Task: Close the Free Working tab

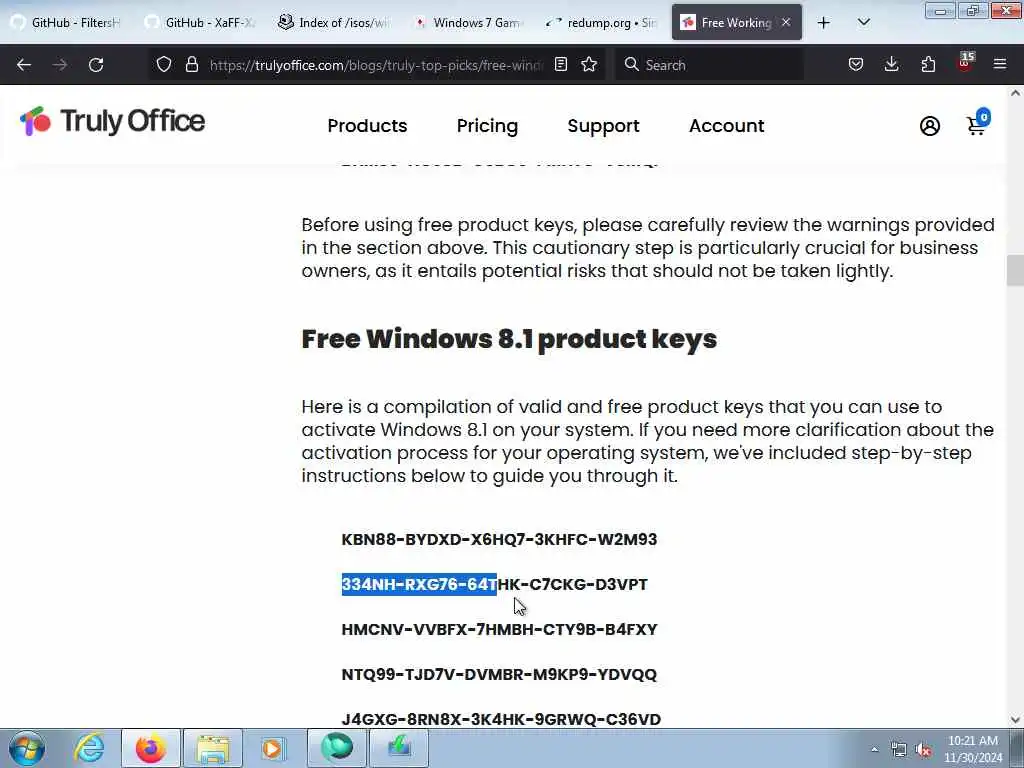Action: click(786, 22)
